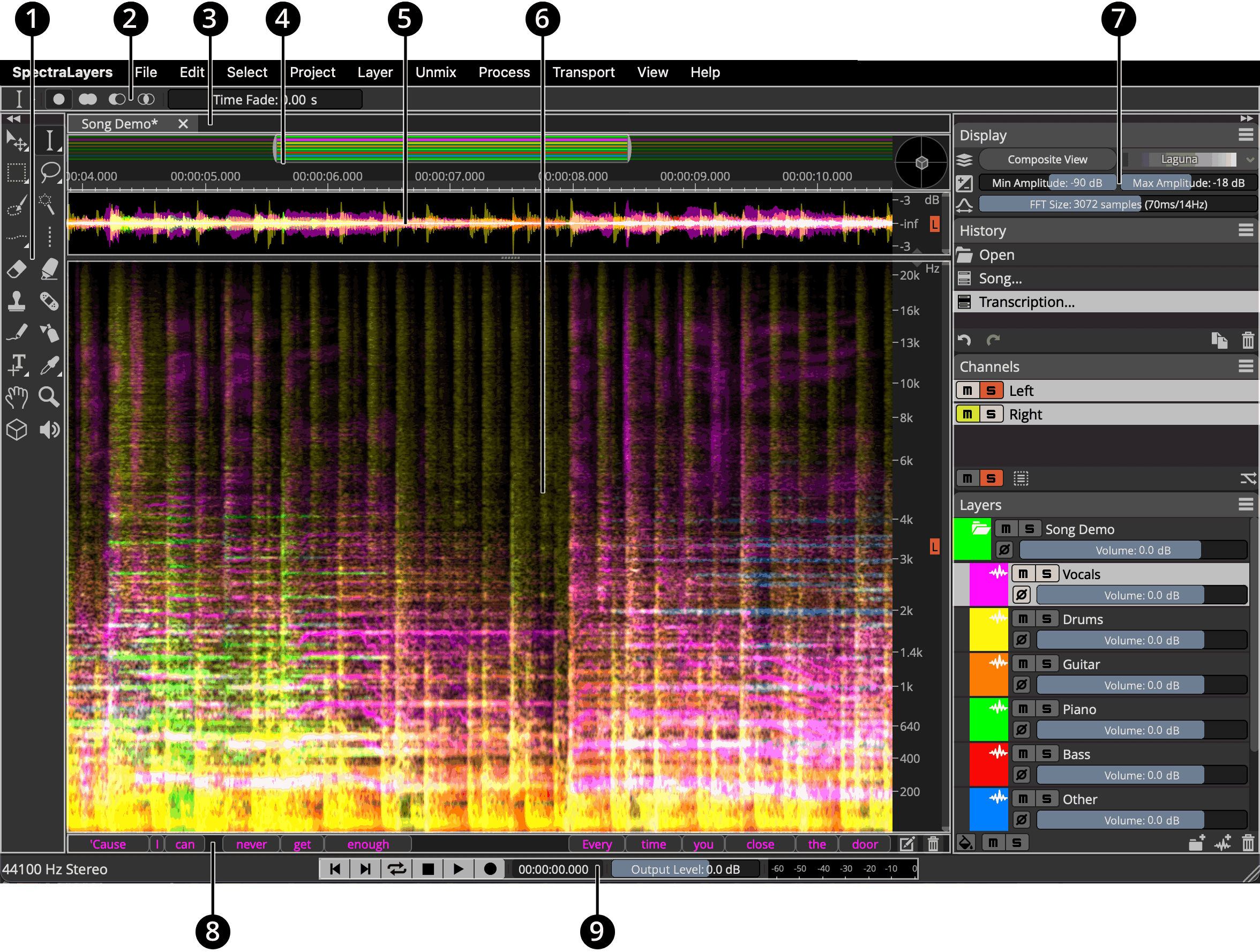Click the Stop button in transport
The width and height of the screenshot is (1260, 952).
pos(429,869)
